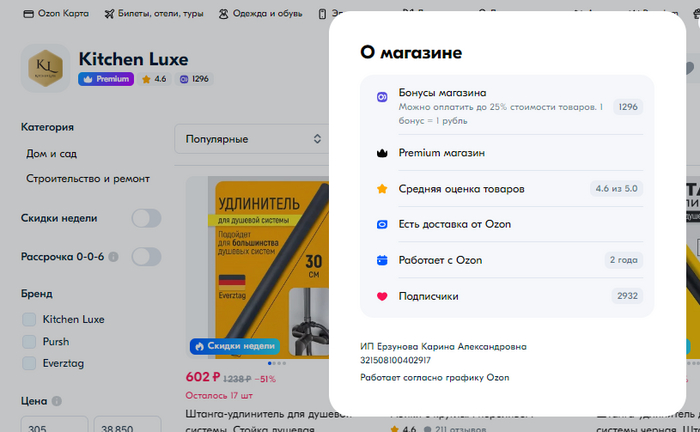Click the airplane icon for tickets
Image resolution: width=700 pixels, height=432 pixels.
(x=109, y=14)
